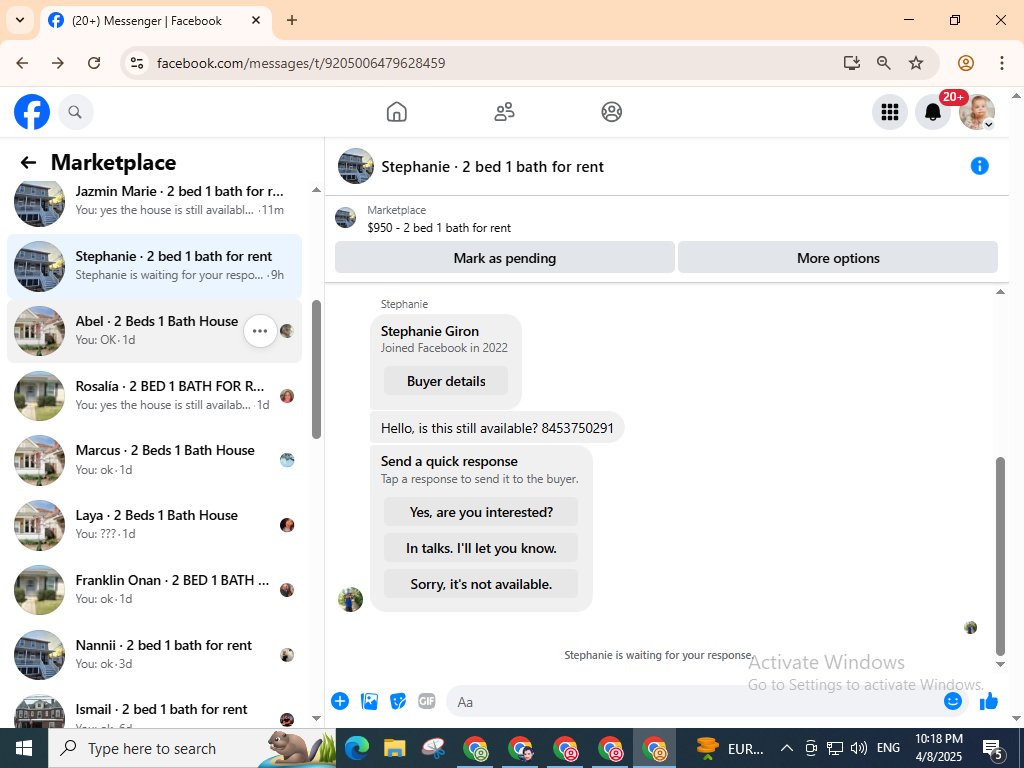Click the browser forward arrow
This screenshot has width=1024, height=768.
[58, 63]
